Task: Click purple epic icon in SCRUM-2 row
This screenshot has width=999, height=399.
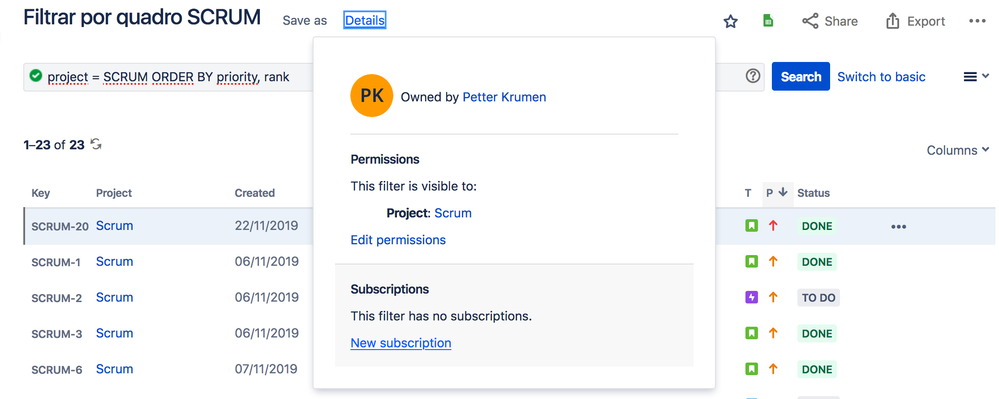Action: point(752,297)
